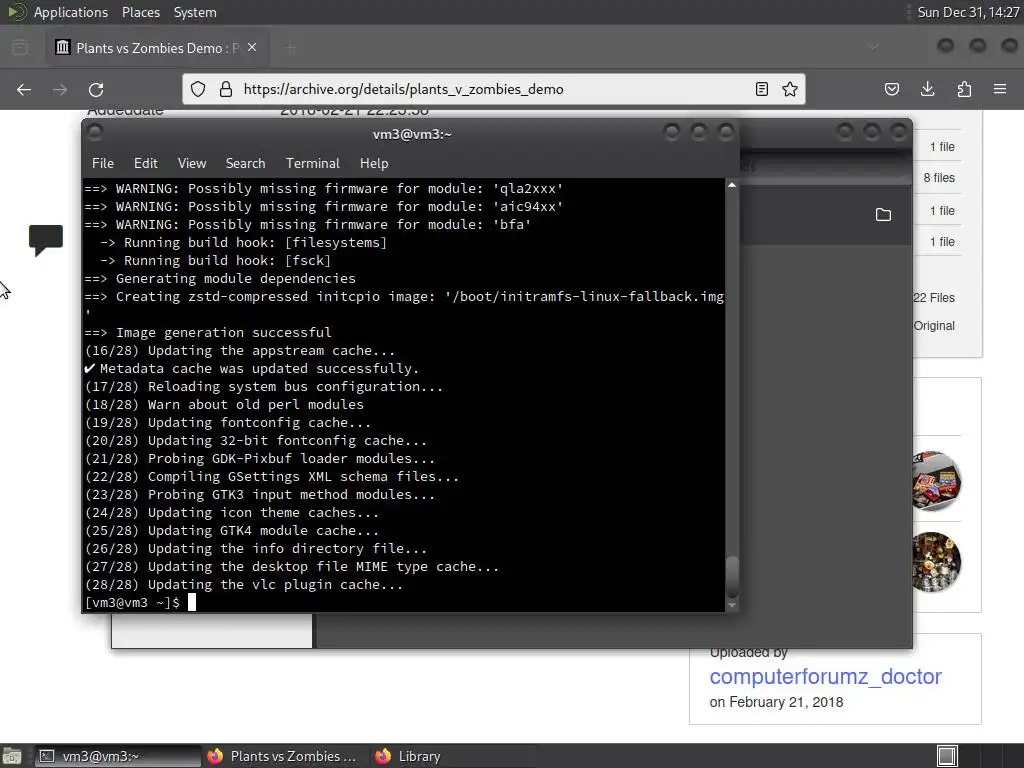Click the terminal window menu button
1024x768 pixels.
[x=95, y=133]
